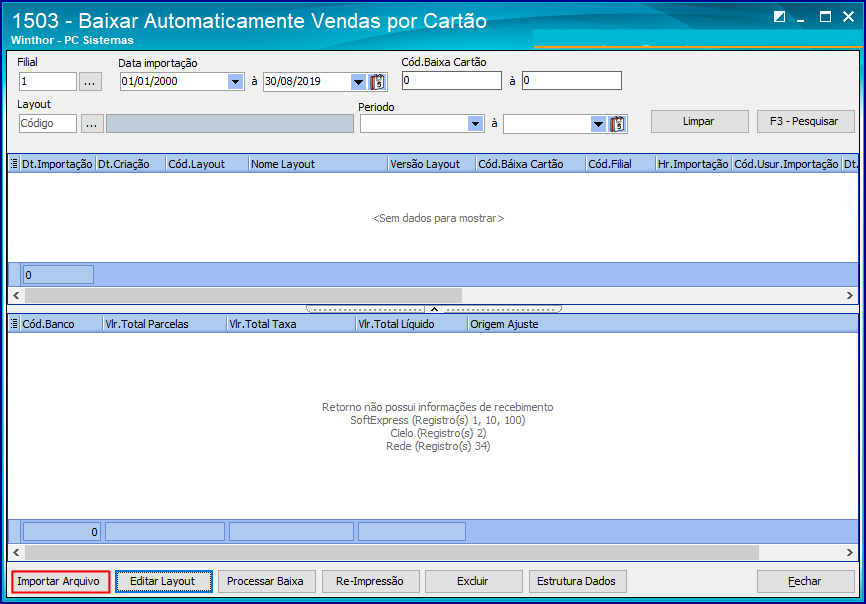The image size is (866, 604).
Task: Click upper grid scrollbar left arrow
Action: click(16, 295)
